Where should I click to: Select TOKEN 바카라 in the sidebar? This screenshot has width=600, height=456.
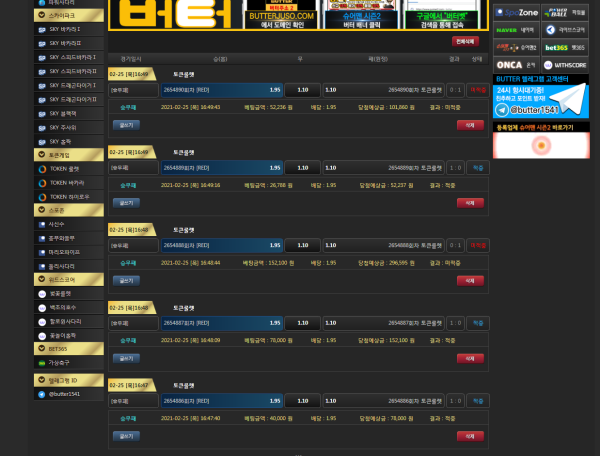coord(66,183)
